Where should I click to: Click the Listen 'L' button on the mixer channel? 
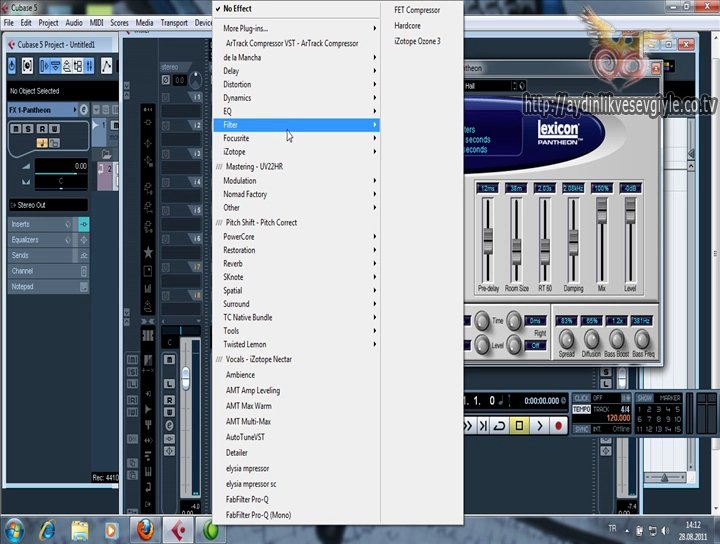point(169,383)
